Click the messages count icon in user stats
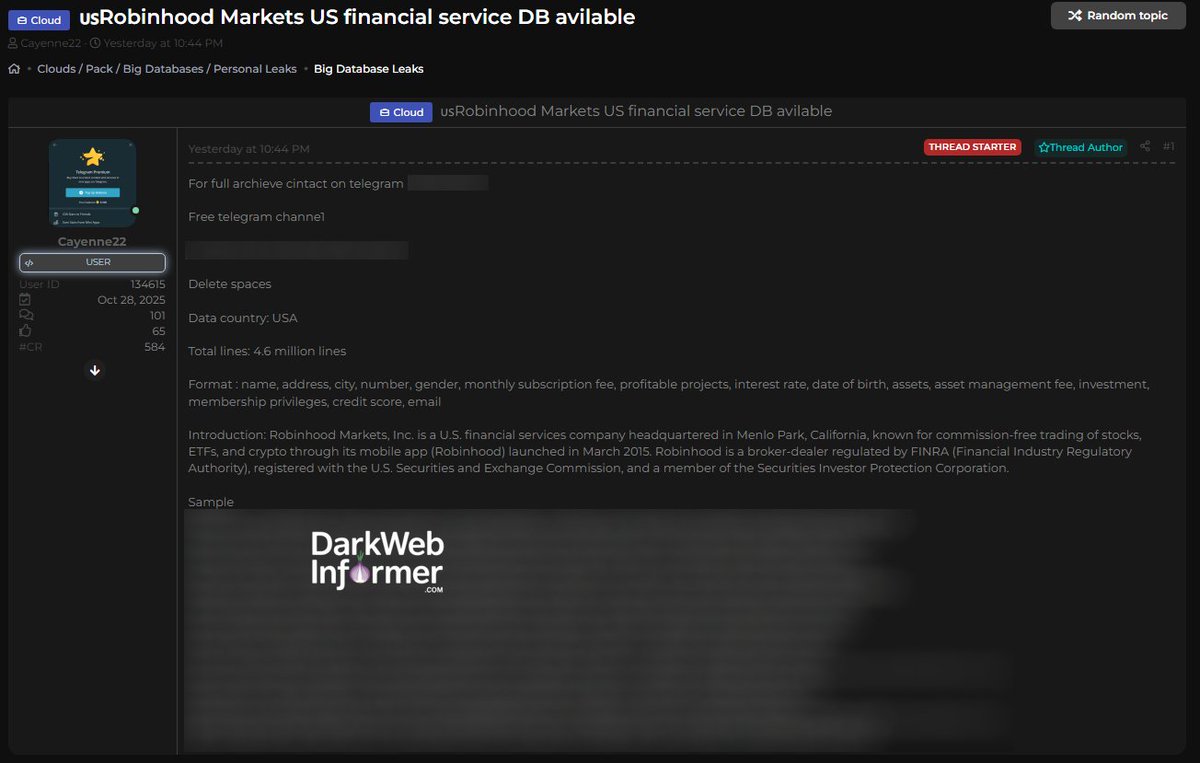Viewport: 1200px width, 763px height. coord(26,316)
